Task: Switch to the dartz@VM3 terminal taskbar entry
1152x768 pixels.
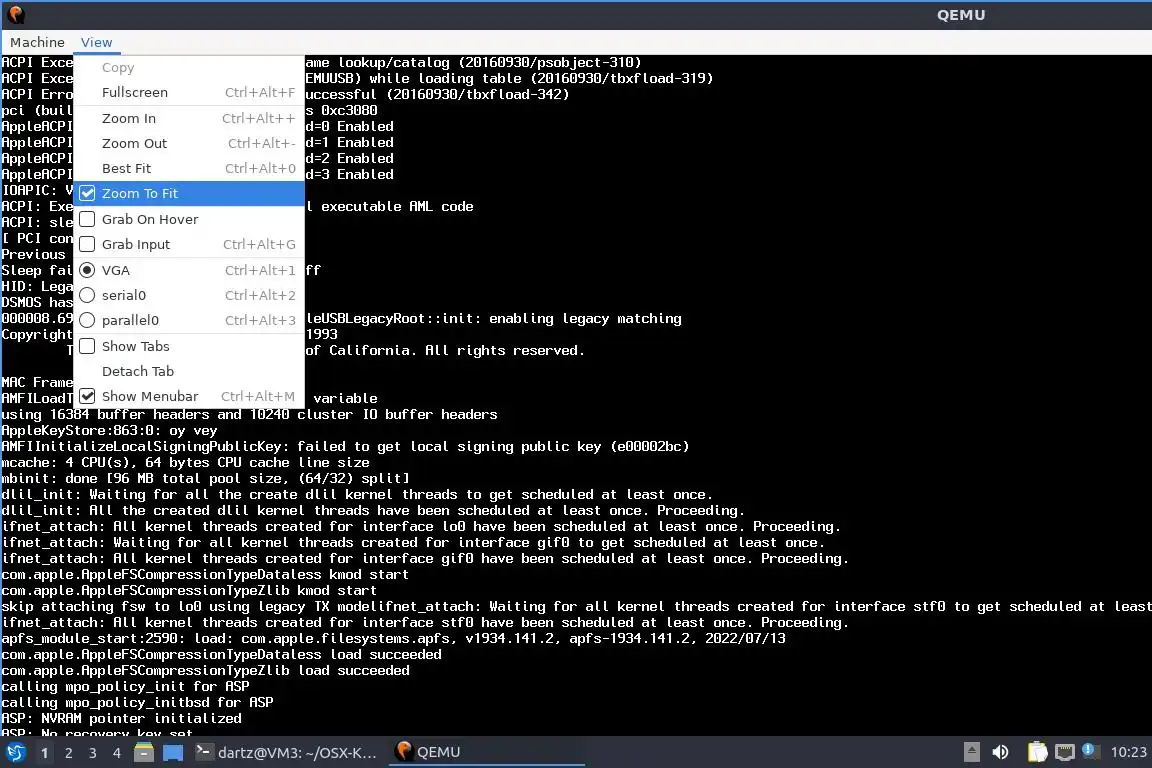Action: 287,752
